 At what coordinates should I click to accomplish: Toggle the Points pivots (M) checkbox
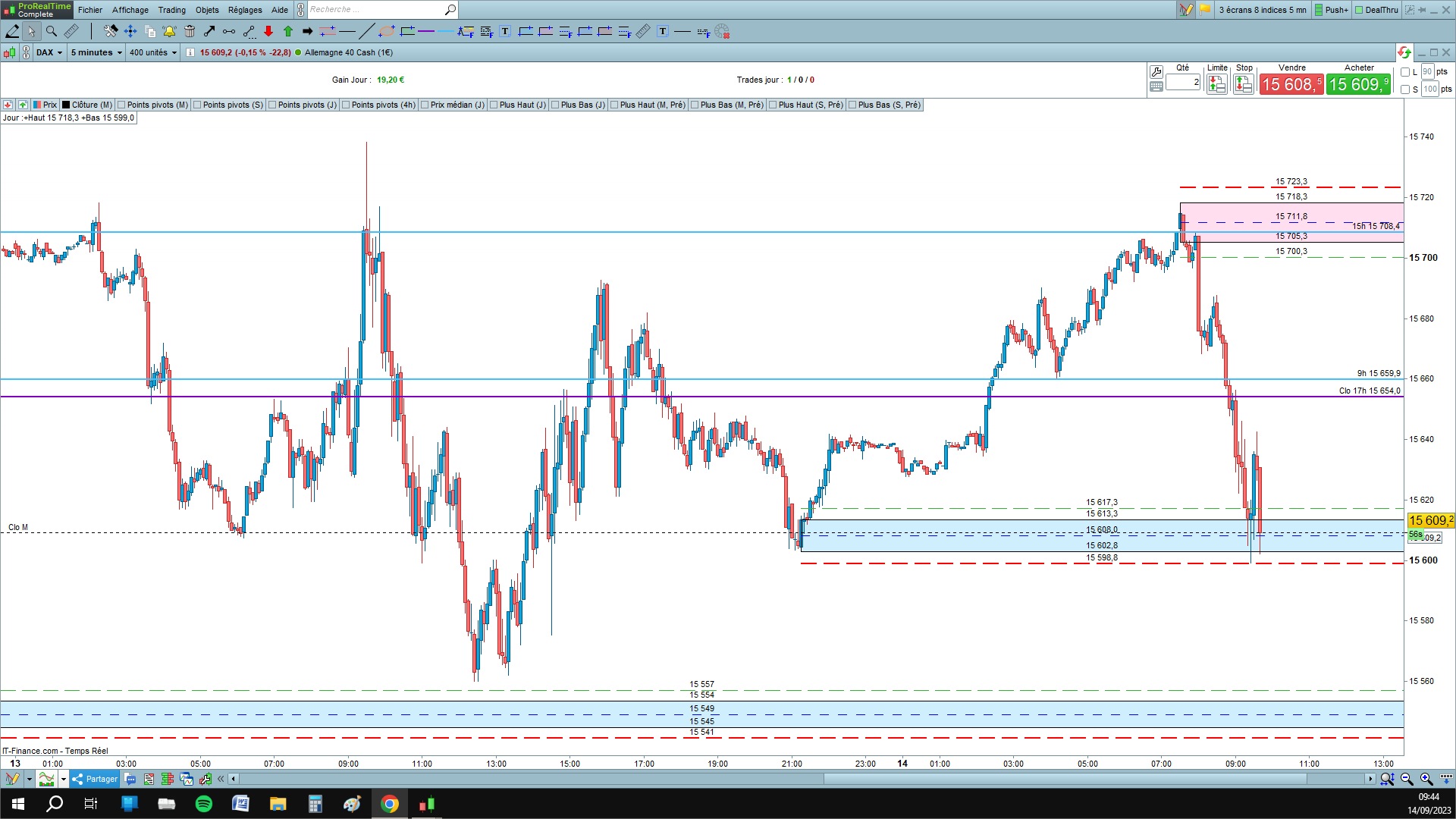(122, 105)
